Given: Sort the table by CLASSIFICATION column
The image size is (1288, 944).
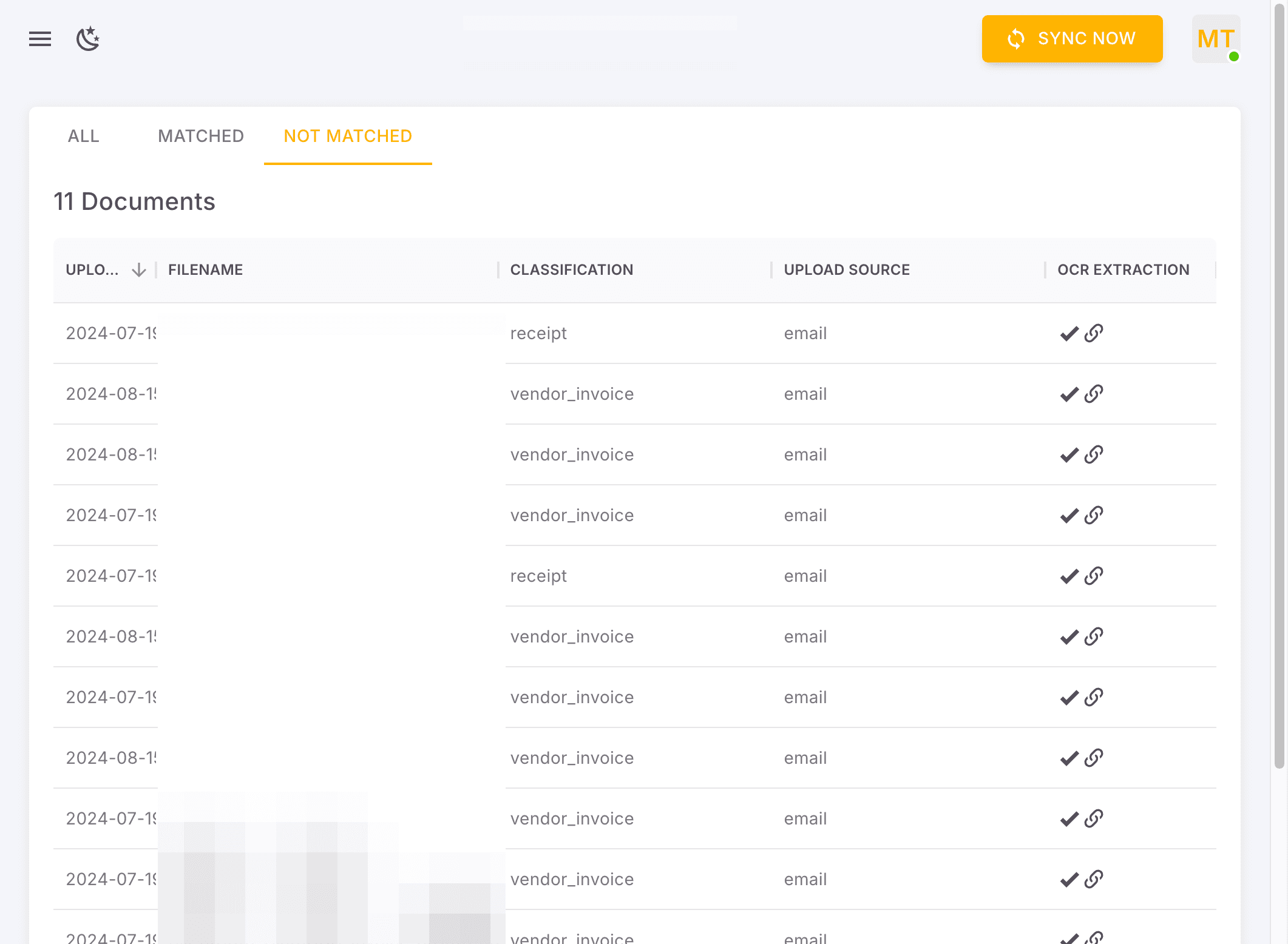Looking at the screenshot, I should [x=571, y=269].
